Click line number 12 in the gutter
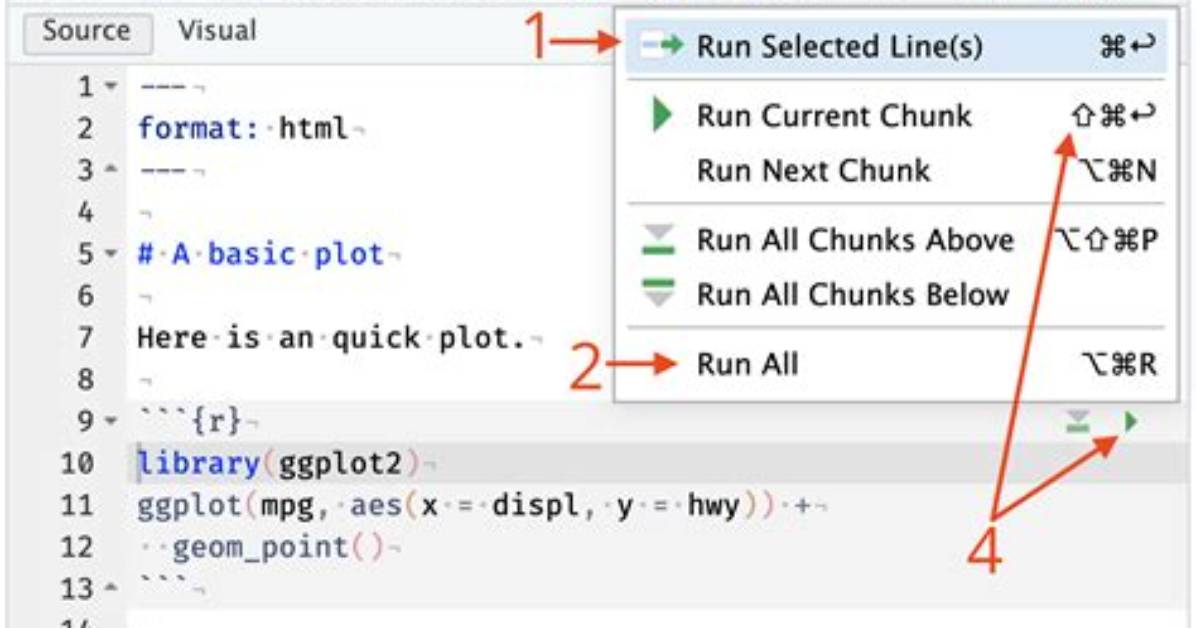 [x=78, y=546]
